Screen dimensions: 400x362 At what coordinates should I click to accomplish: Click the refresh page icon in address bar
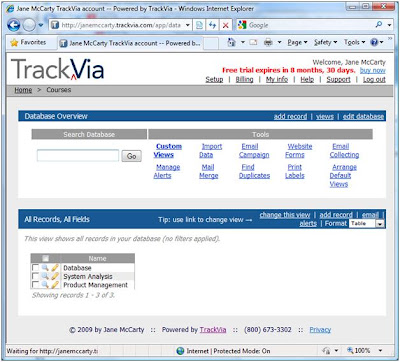coord(212,25)
